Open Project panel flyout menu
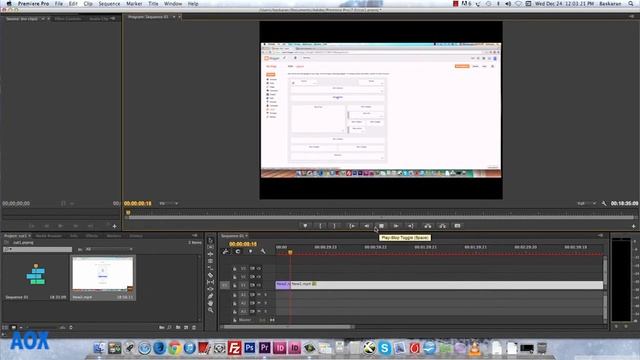640x360 pixels. click(195, 236)
